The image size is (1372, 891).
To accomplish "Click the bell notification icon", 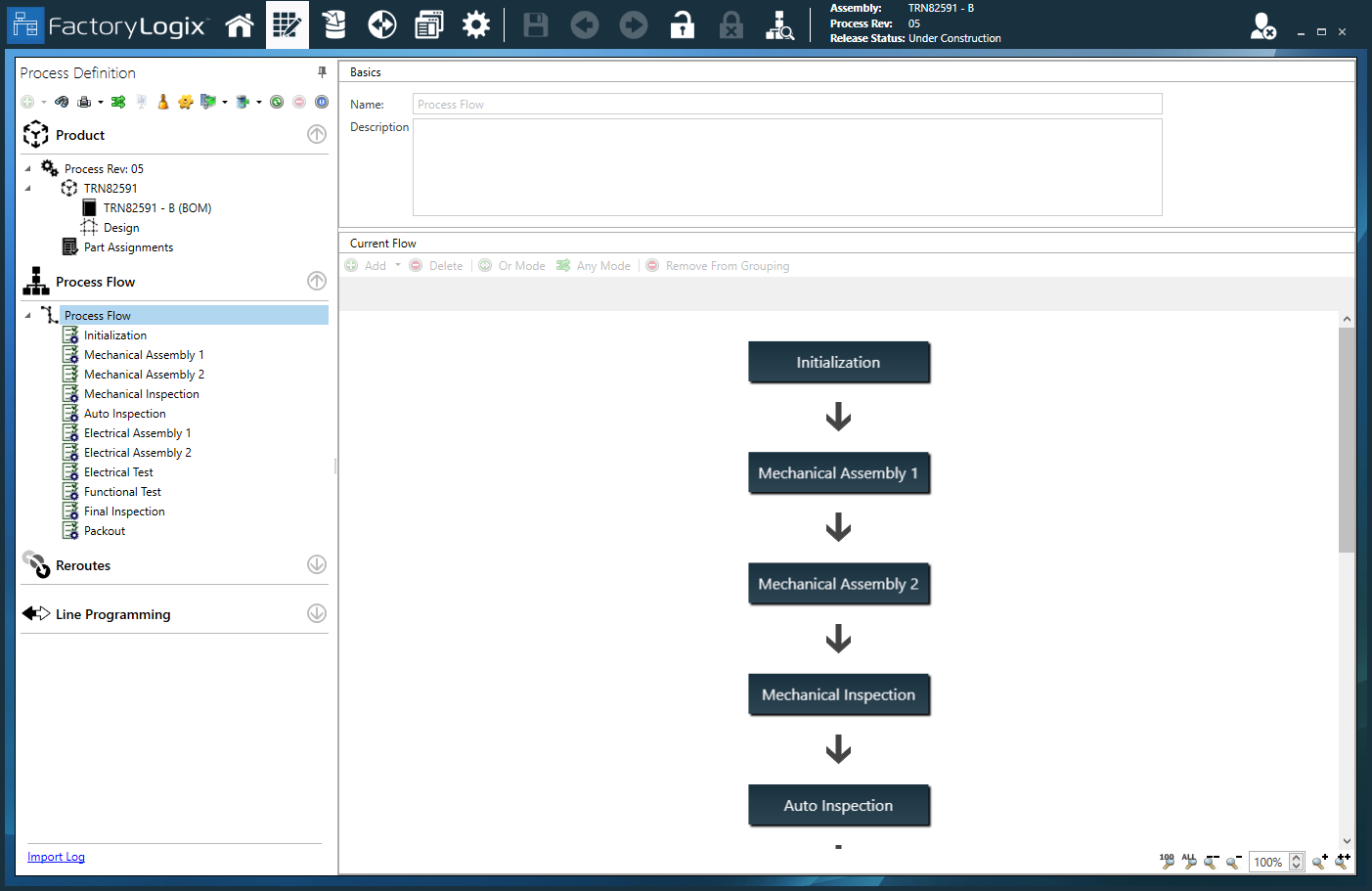I will (162, 101).
